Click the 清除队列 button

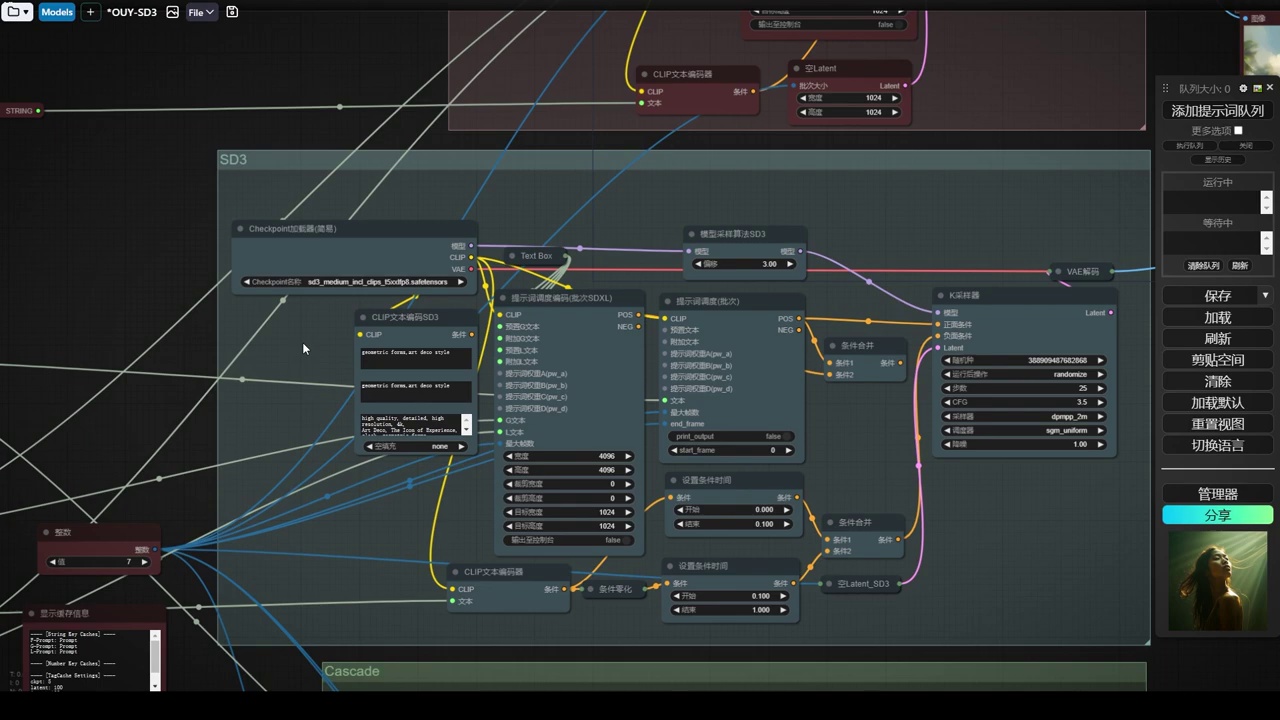(1203, 266)
